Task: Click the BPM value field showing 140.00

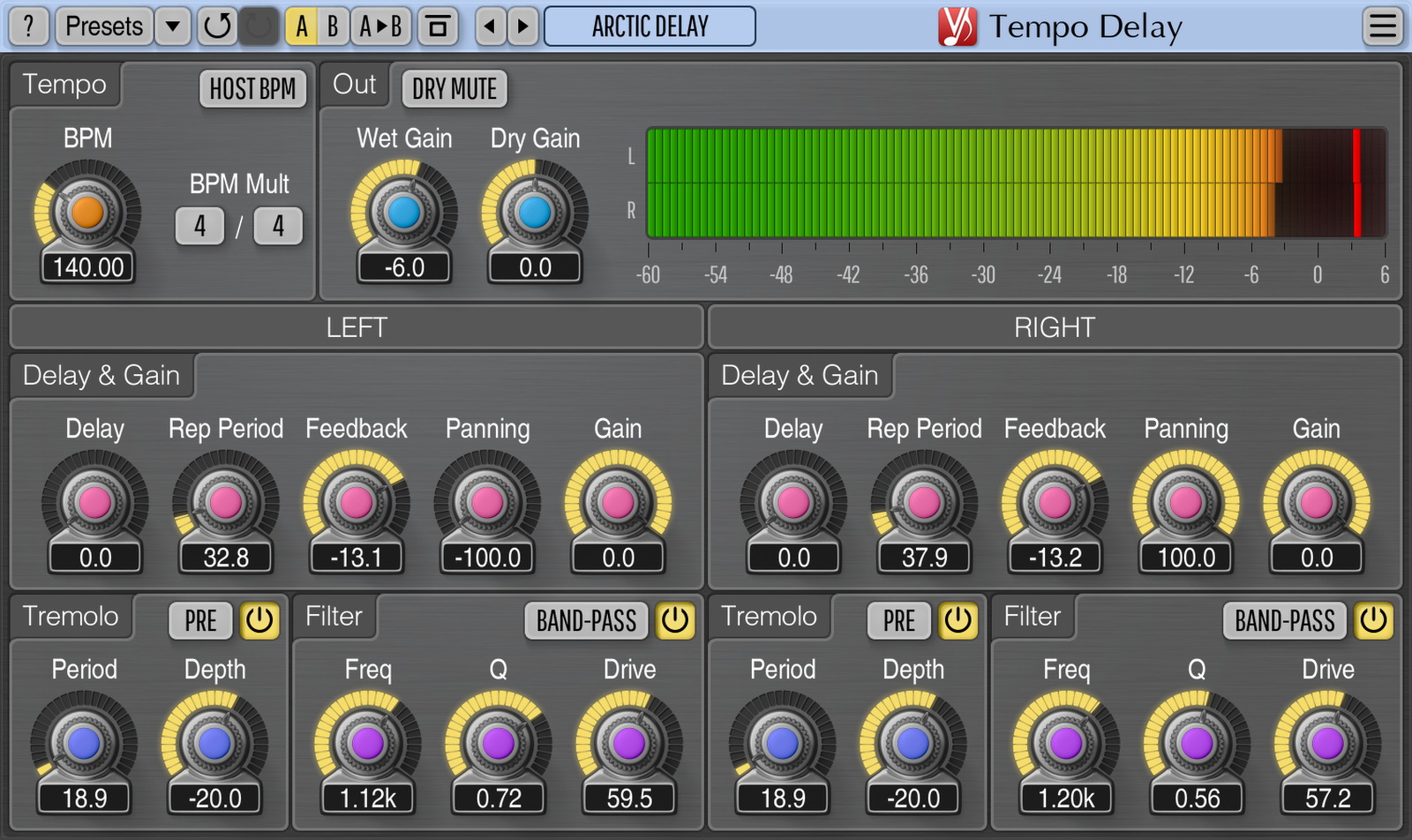Action: [x=88, y=267]
